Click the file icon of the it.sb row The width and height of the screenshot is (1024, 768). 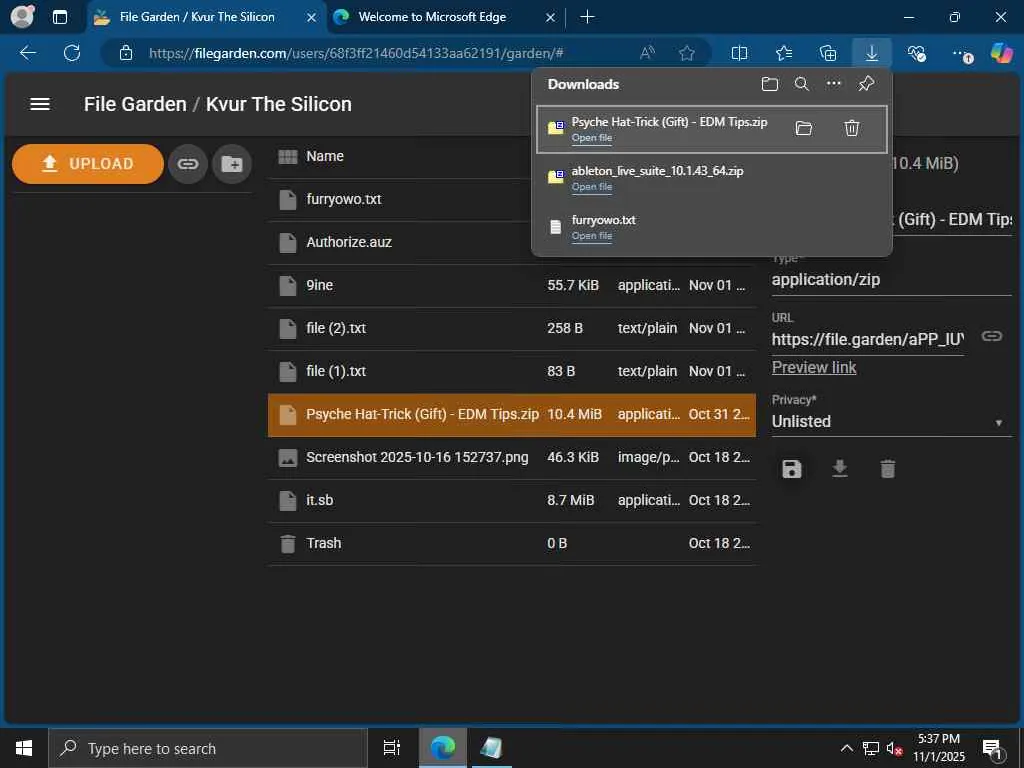(x=287, y=501)
